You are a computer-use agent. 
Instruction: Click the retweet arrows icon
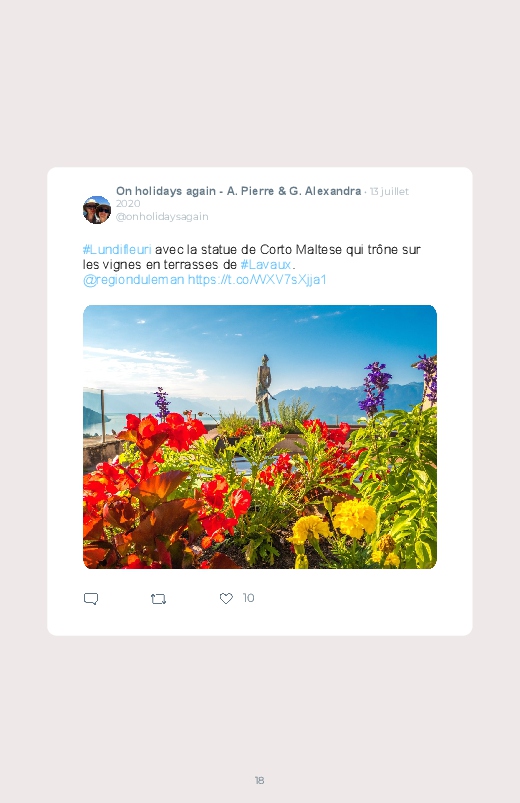(x=158, y=599)
